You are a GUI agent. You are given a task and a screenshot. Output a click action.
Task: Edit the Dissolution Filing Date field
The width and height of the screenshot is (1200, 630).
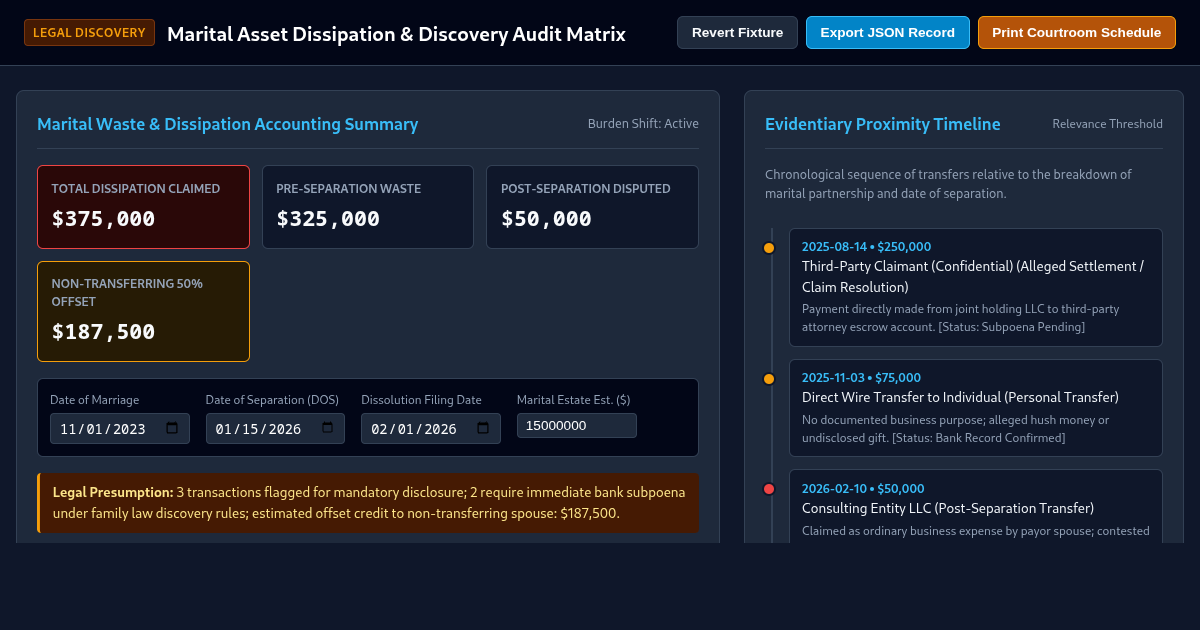coord(430,428)
